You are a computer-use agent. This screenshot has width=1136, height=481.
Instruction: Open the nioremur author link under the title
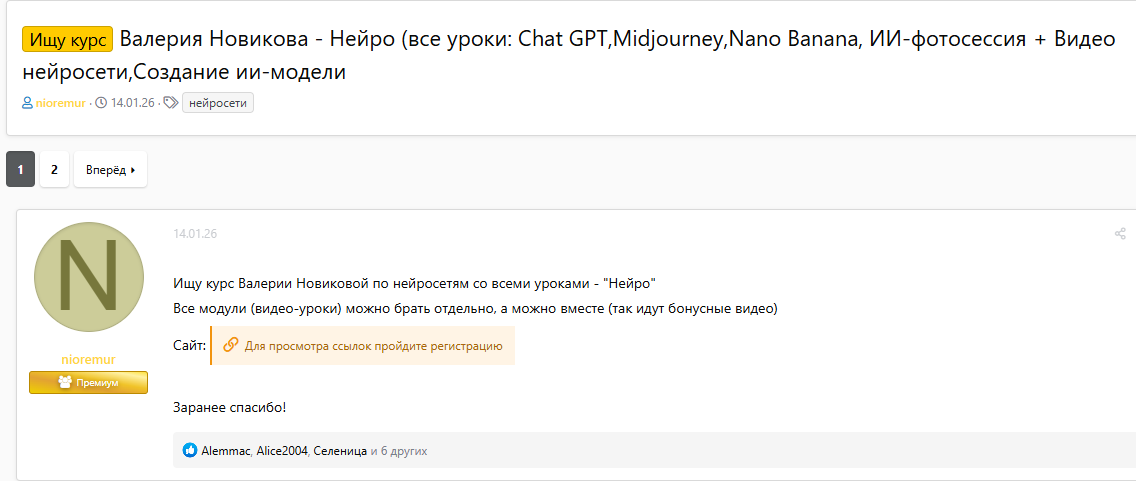click(60, 103)
